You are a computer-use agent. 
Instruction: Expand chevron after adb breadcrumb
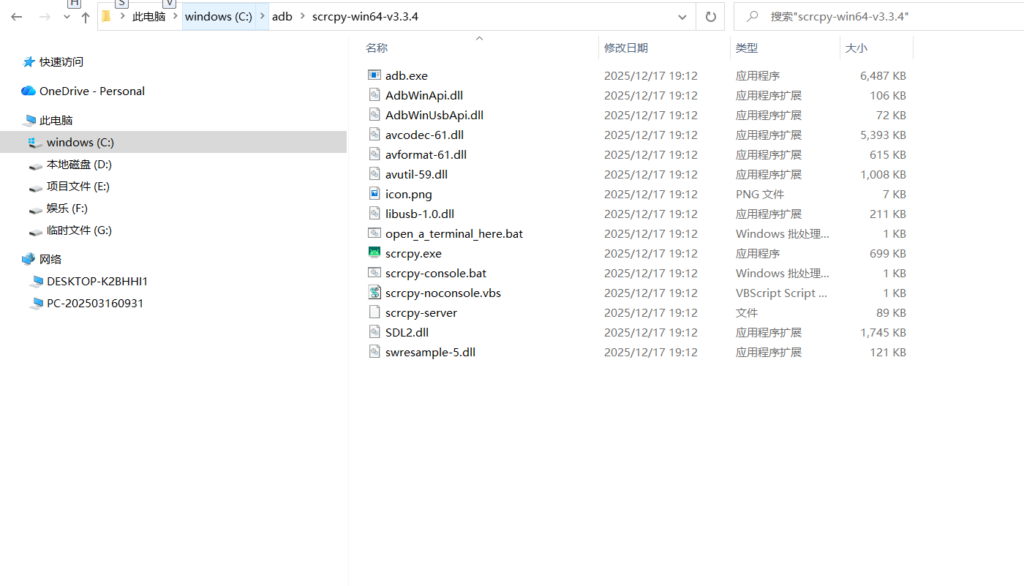[x=302, y=16]
